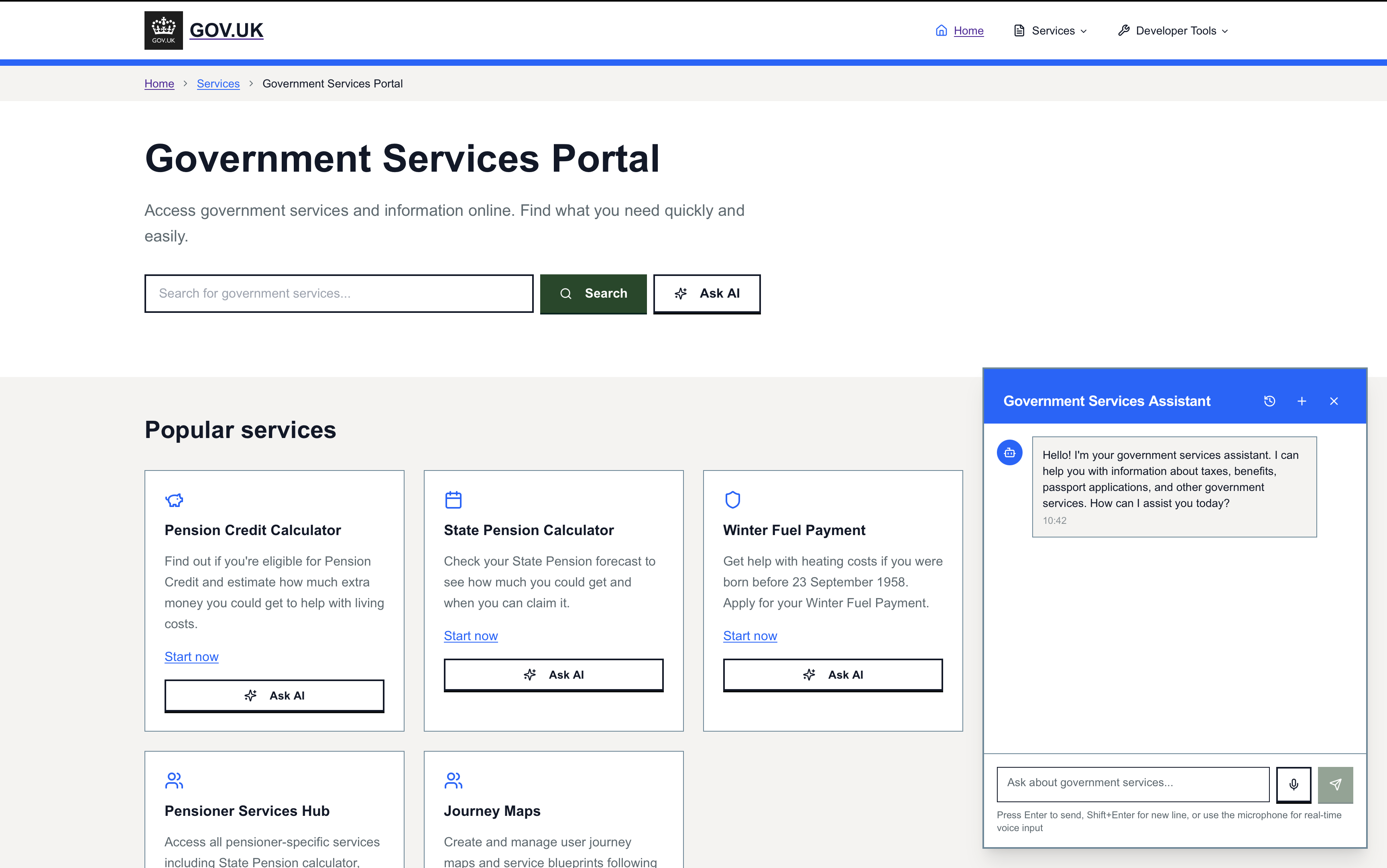Open chat history in the assistant header
Viewport: 1387px width, 868px height.
tap(1269, 401)
